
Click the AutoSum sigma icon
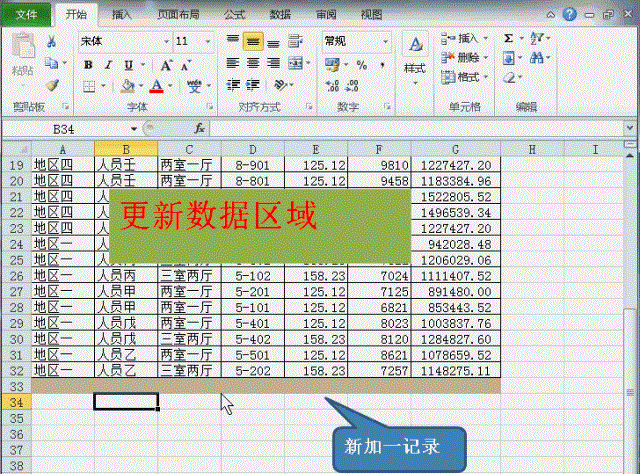tap(509, 38)
